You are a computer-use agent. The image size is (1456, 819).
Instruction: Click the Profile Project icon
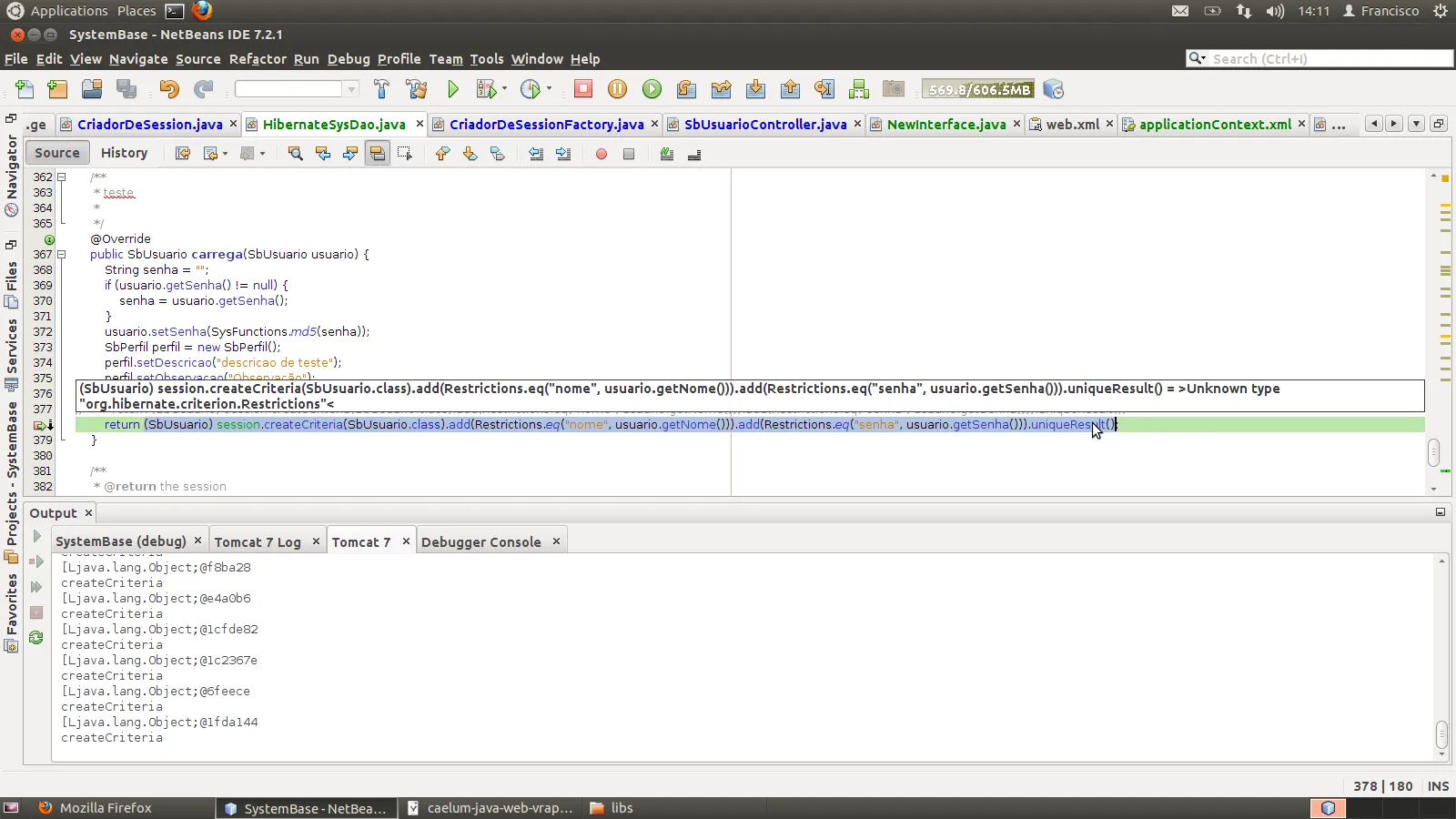pyautogui.click(x=531, y=89)
